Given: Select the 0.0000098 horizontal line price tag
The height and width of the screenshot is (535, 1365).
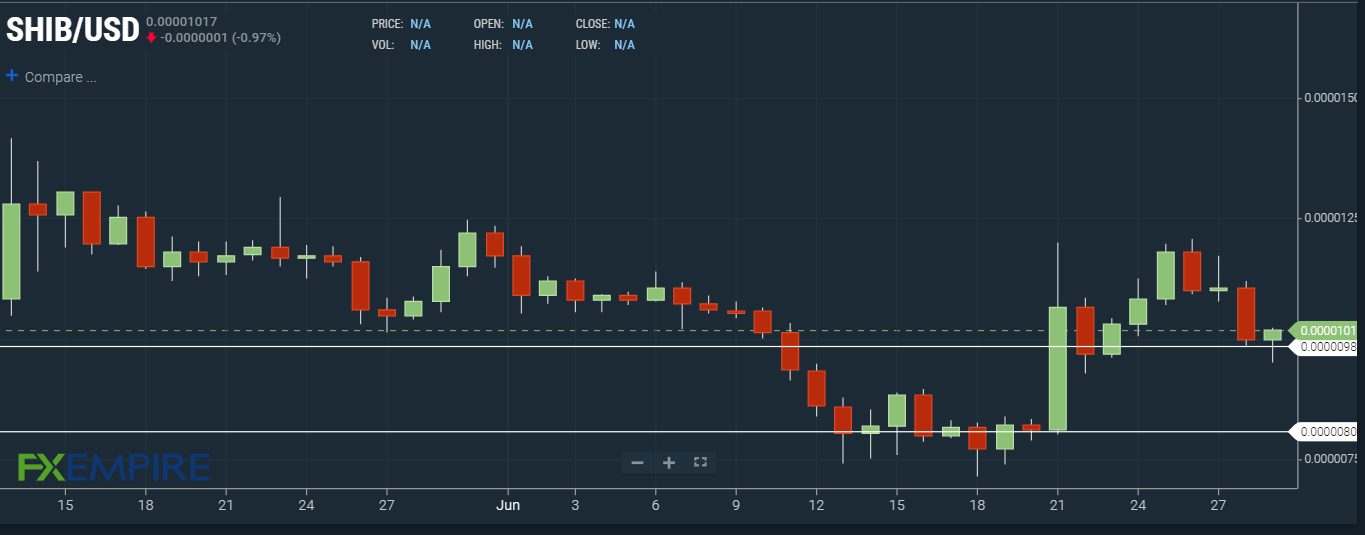Looking at the screenshot, I should coord(1324,347).
